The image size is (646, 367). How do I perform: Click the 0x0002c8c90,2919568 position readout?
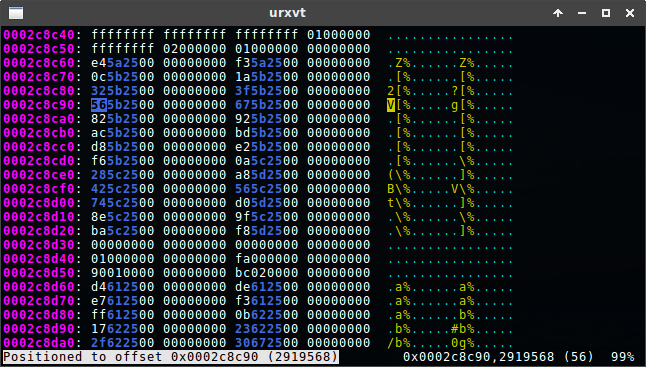coord(479,357)
